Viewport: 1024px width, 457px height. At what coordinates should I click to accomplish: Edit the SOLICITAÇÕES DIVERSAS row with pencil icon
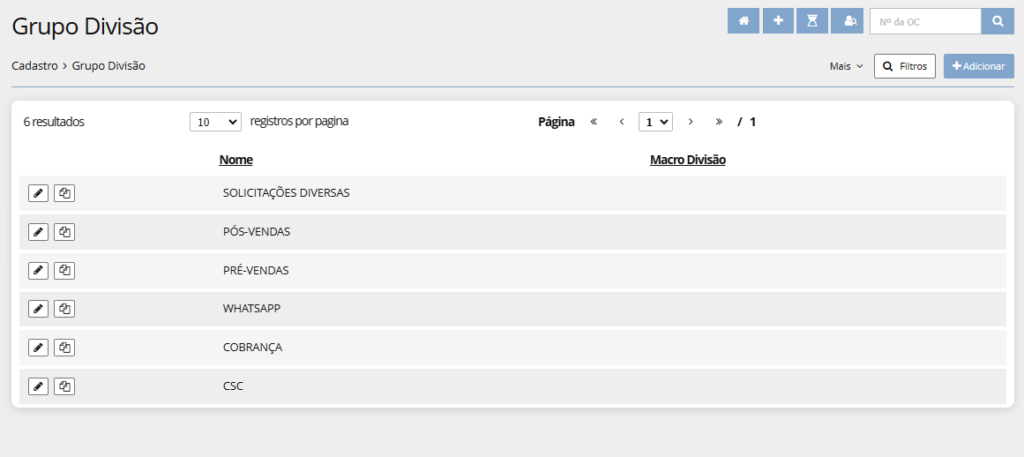[38, 193]
